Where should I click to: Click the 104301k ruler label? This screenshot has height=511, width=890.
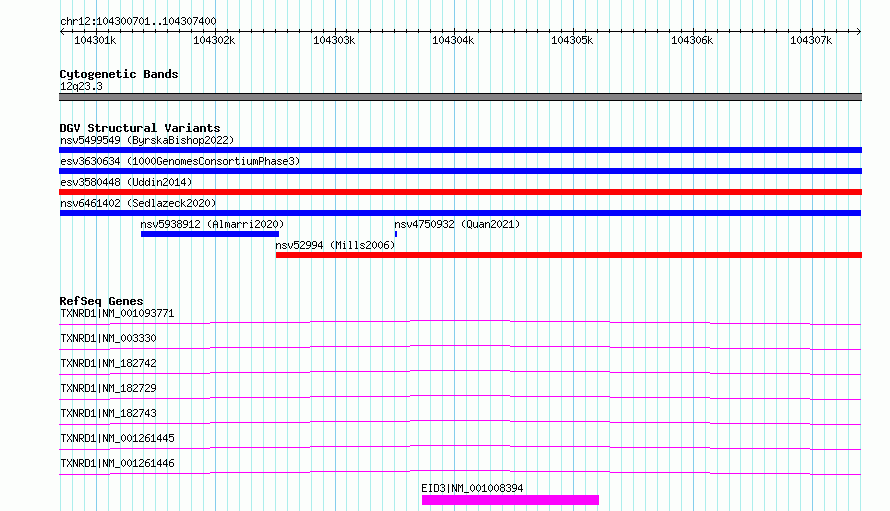tap(95, 40)
